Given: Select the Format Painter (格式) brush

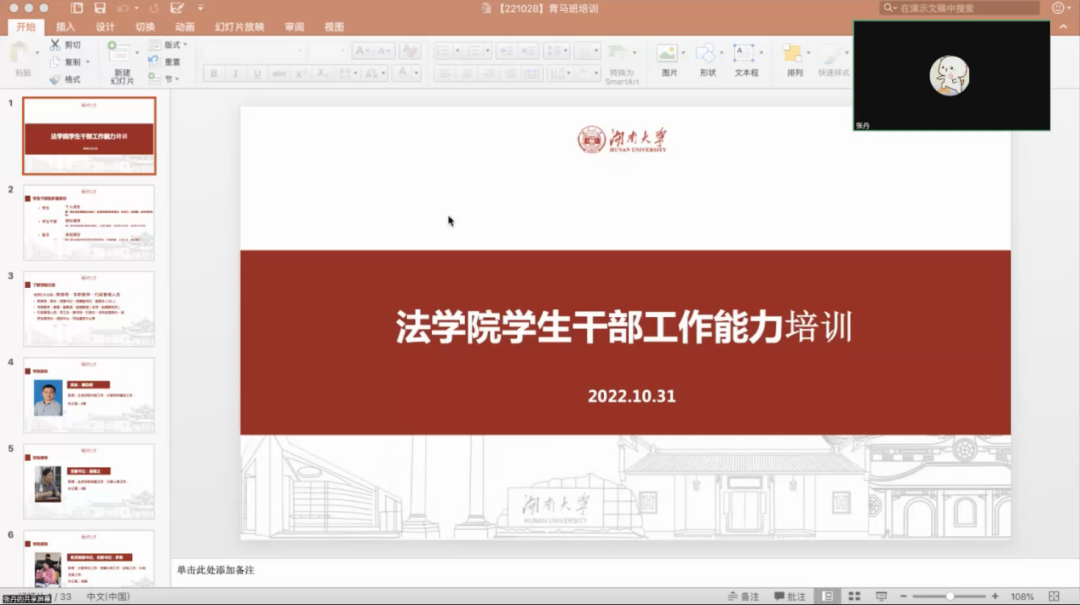Looking at the screenshot, I should click(55, 79).
